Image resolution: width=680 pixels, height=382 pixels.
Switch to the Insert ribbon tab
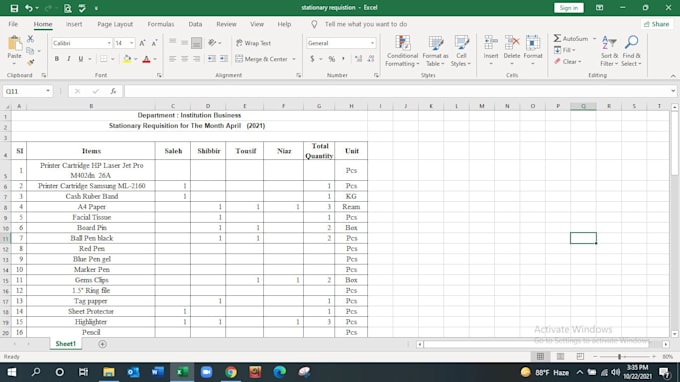[74, 24]
